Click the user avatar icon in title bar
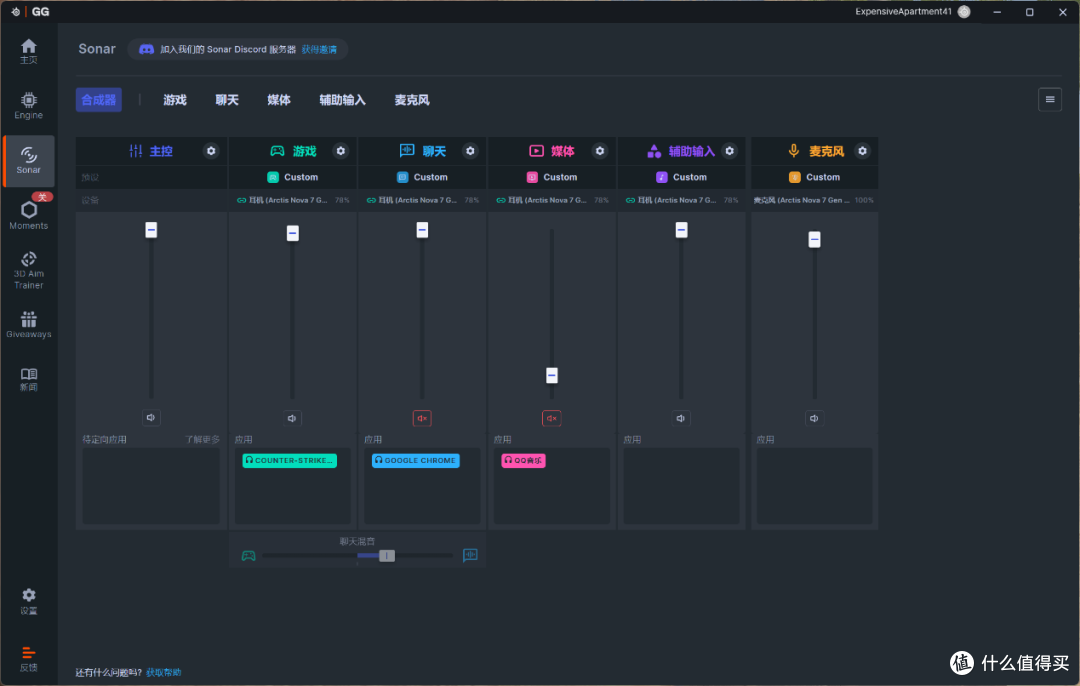1080x686 pixels. (x=964, y=12)
